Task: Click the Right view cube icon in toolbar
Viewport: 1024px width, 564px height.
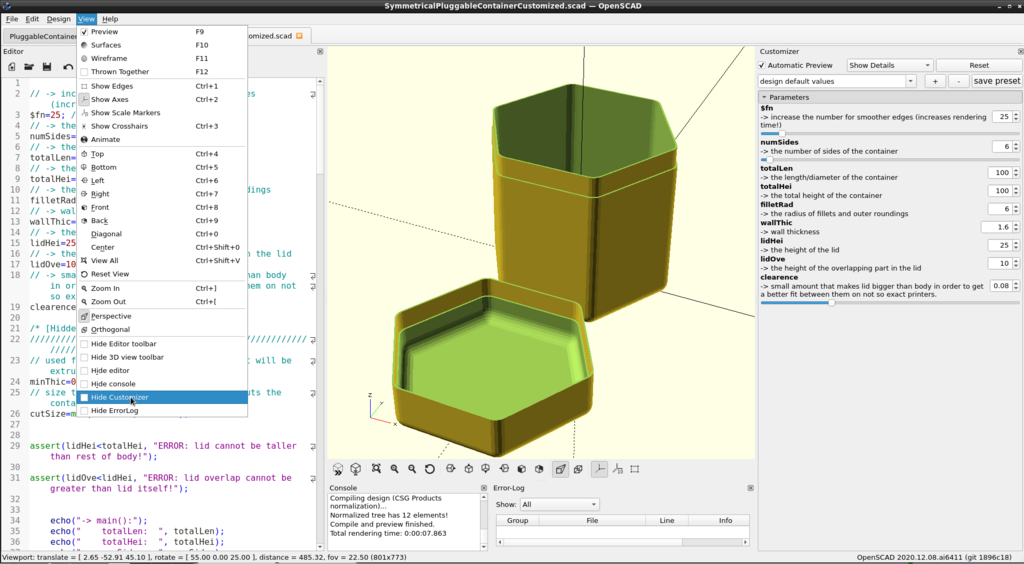Action: pos(451,469)
